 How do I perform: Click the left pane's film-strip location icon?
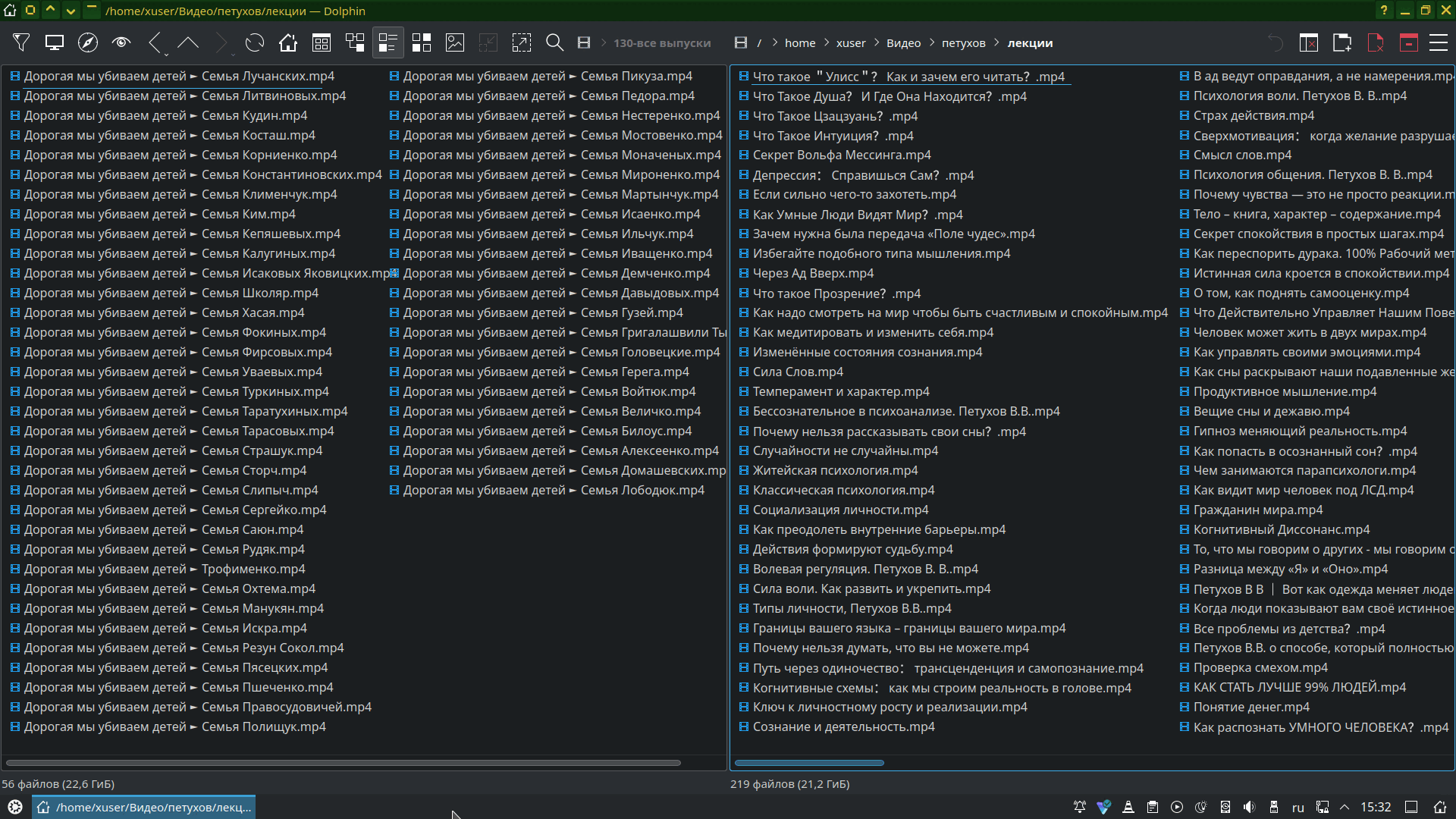point(584,43)
